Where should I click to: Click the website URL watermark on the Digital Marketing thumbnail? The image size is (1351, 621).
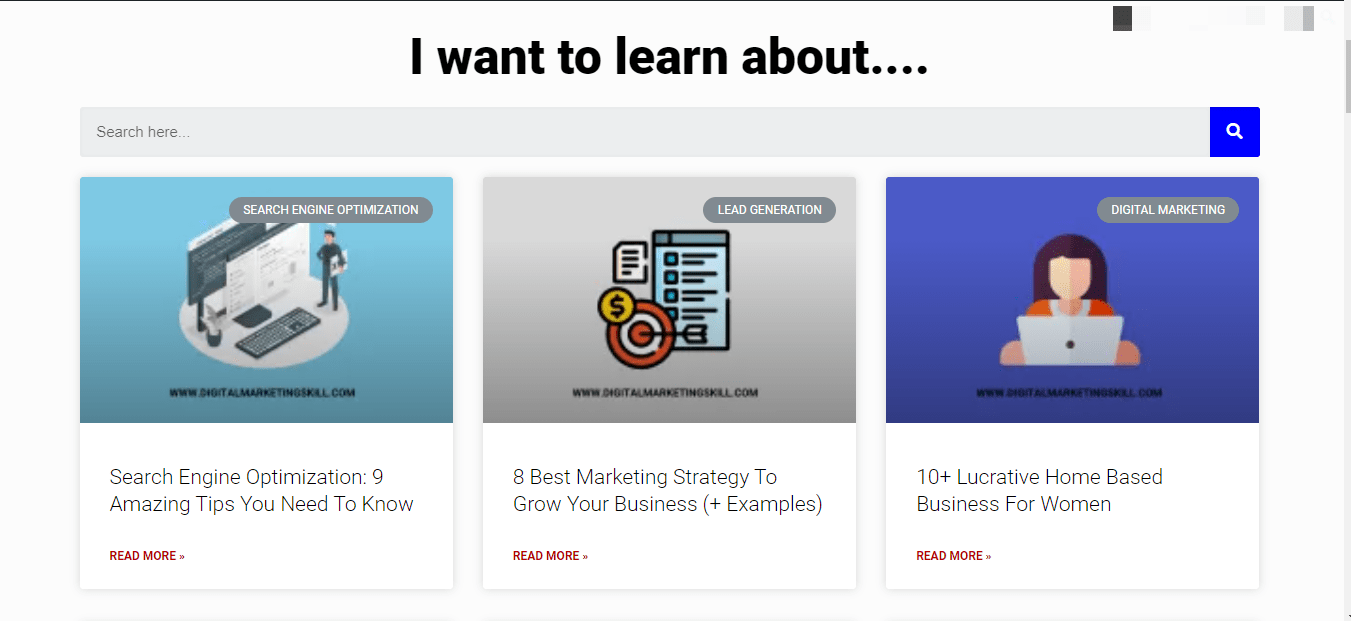click(1069, 393)
